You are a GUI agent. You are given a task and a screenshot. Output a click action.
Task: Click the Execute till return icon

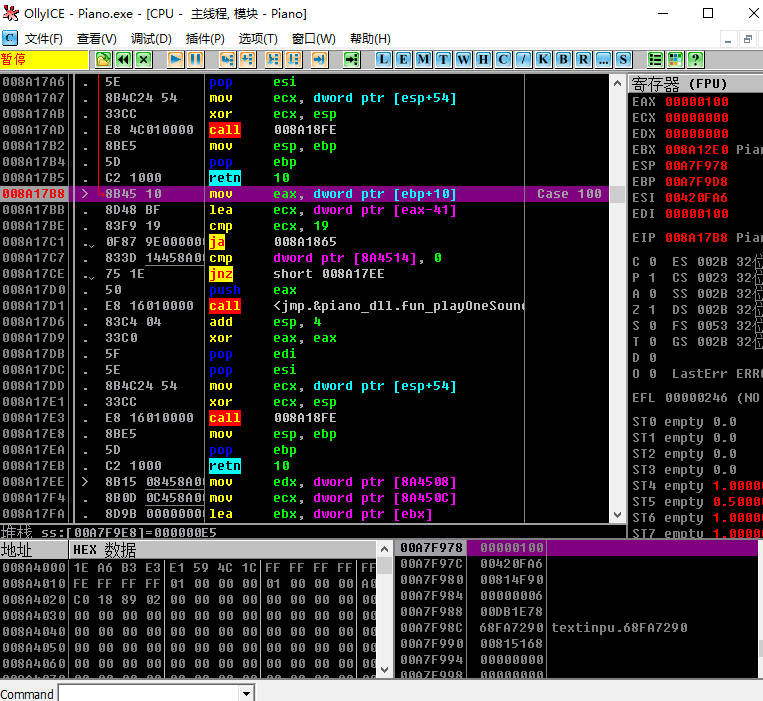click(x=319, y=60)
